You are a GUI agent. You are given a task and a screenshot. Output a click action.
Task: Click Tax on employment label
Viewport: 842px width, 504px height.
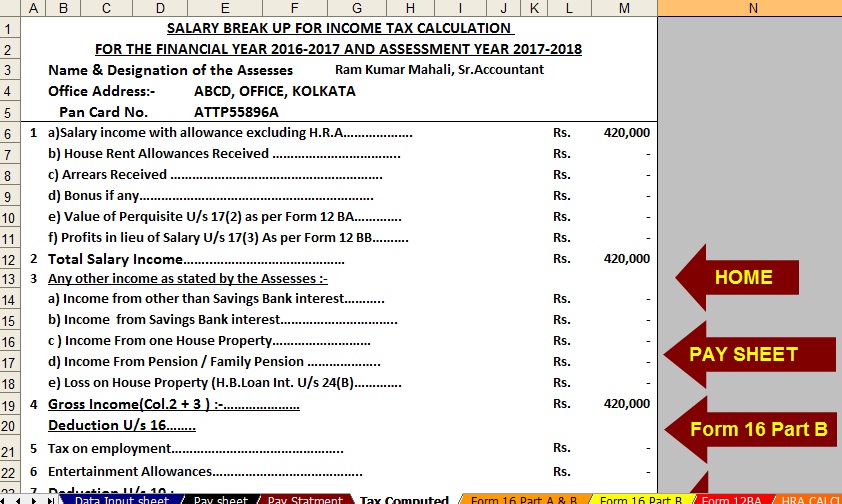point(195,449)
